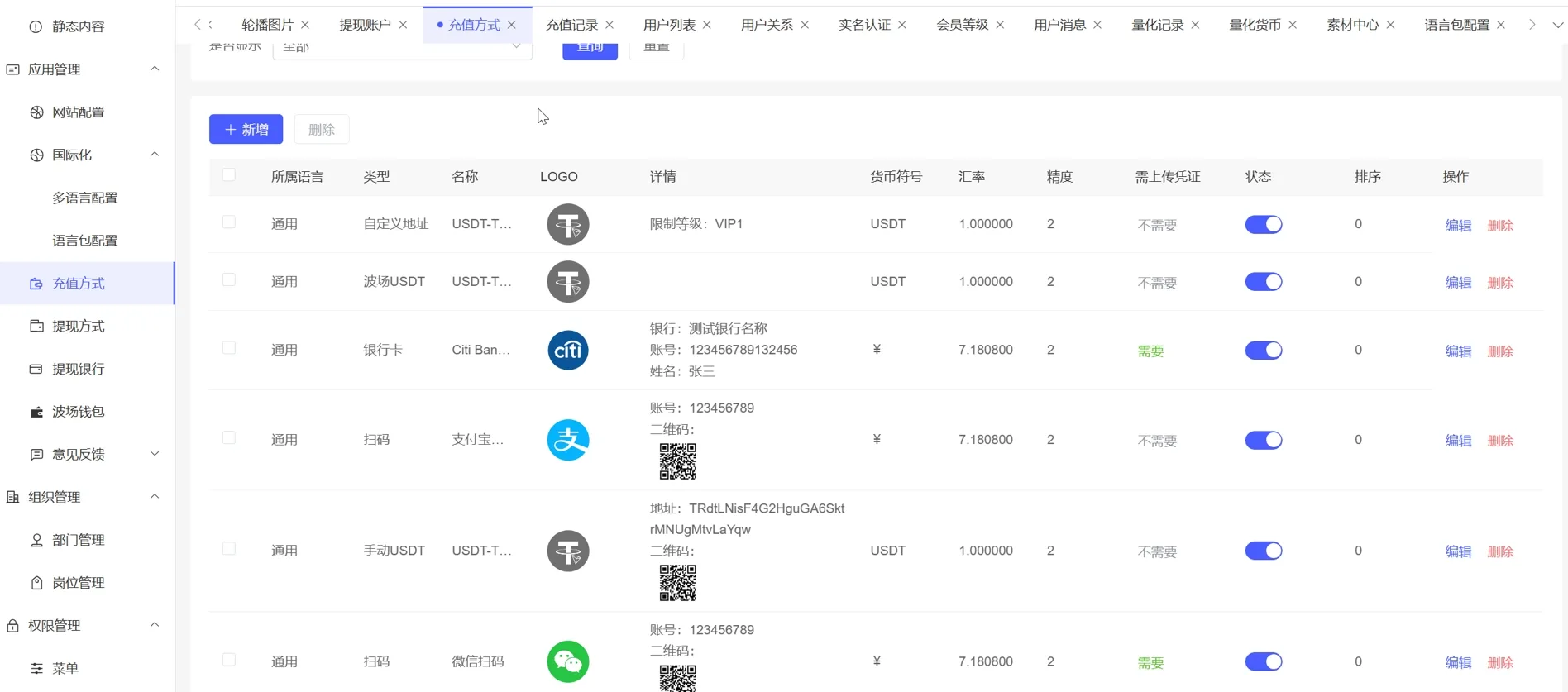Select checkbox for 自定义地址 row
Image resolution: width=1568 pixels, height=692 pixels.
pyautogui.click(x=229, y=222)
